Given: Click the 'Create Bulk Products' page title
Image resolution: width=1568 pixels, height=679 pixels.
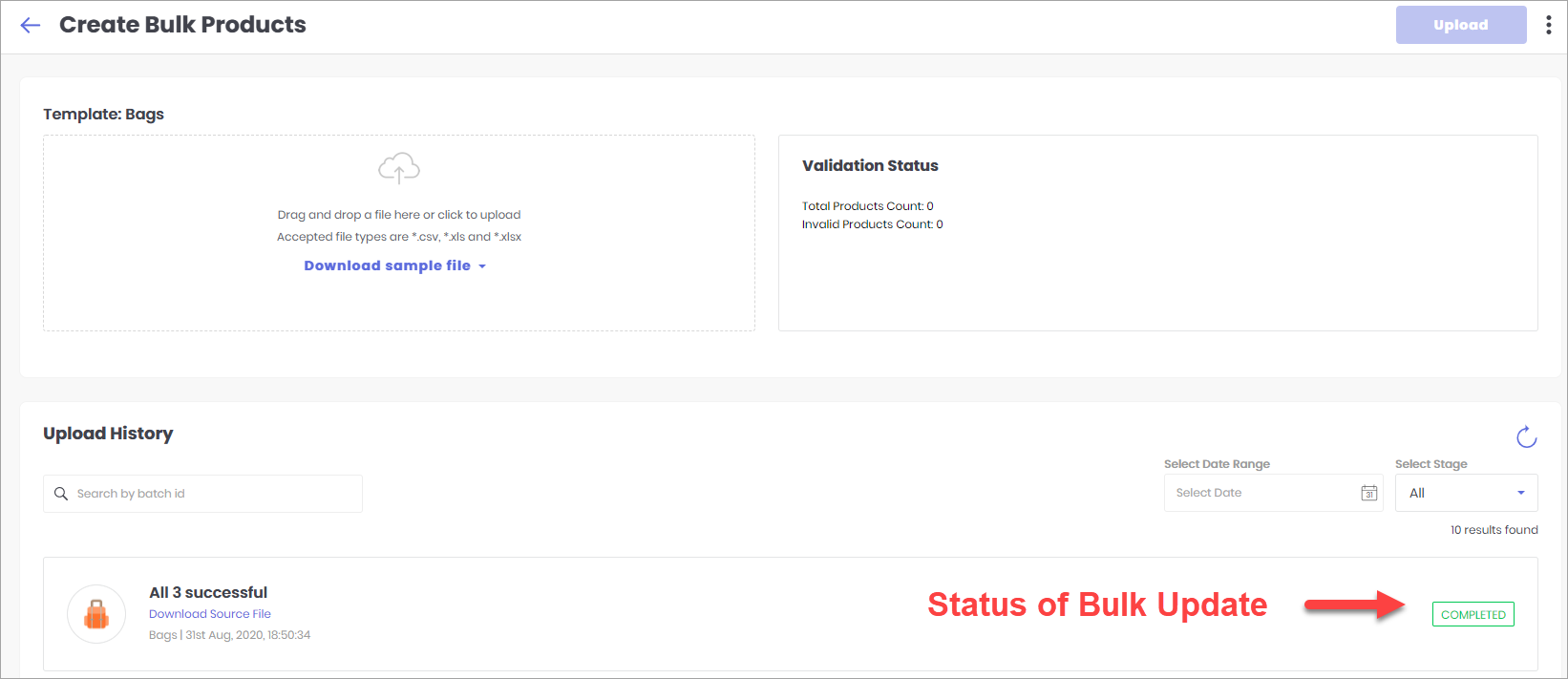Looking at the screenshot, I should [x=182, y=25].
